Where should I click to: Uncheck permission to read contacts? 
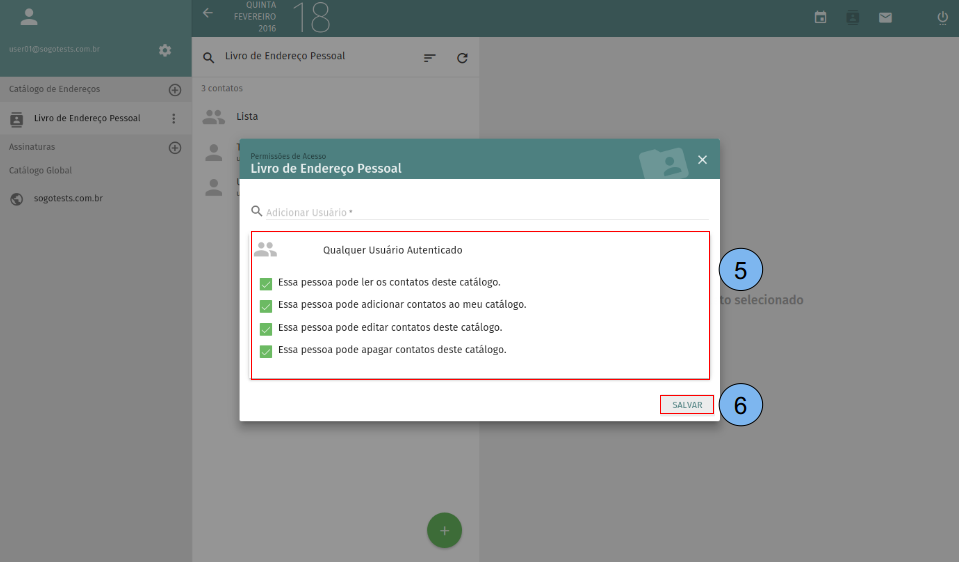click(266, 283)
